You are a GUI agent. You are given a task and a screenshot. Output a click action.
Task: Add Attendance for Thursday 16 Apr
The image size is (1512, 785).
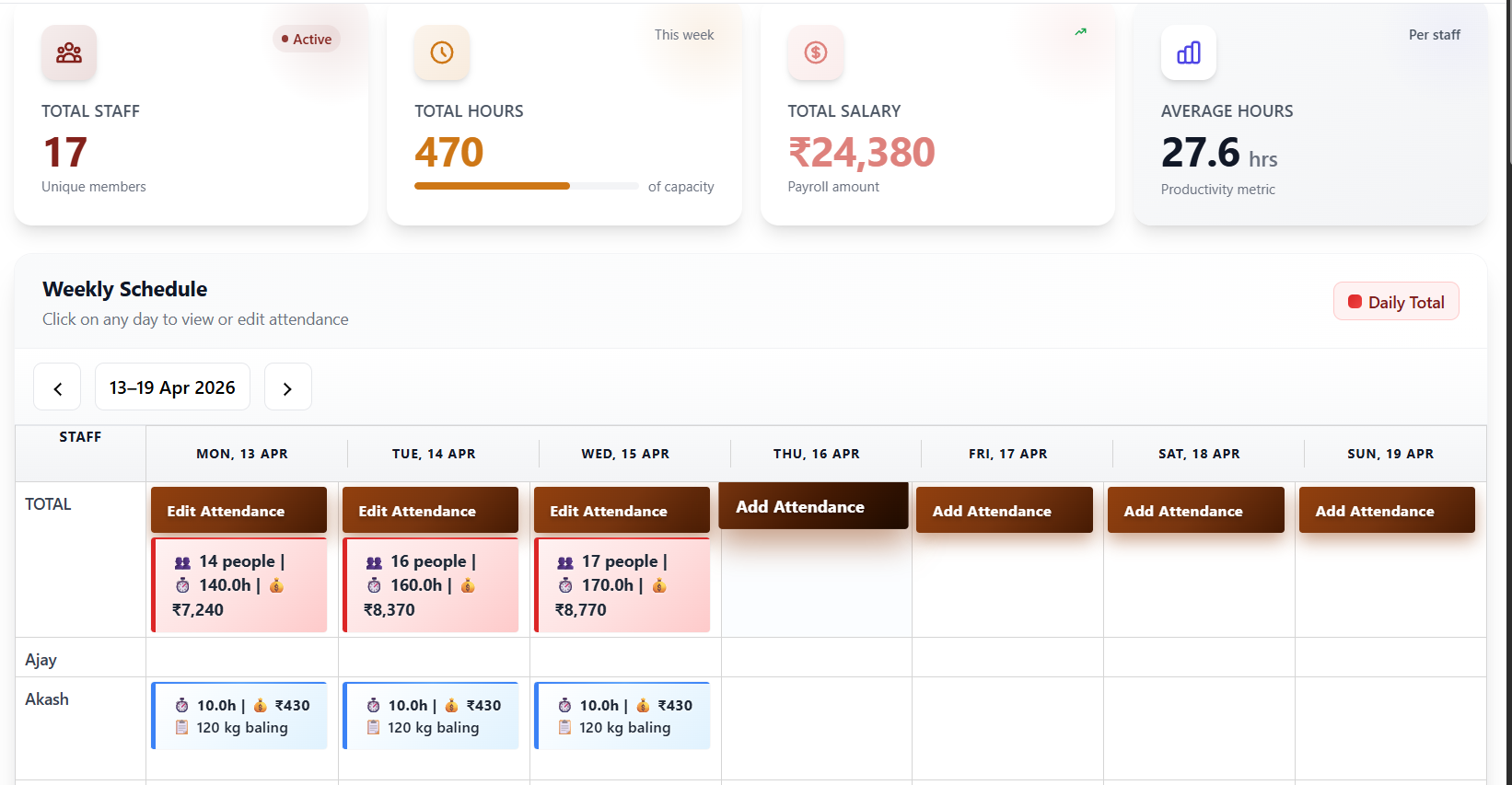click(814, 506)
